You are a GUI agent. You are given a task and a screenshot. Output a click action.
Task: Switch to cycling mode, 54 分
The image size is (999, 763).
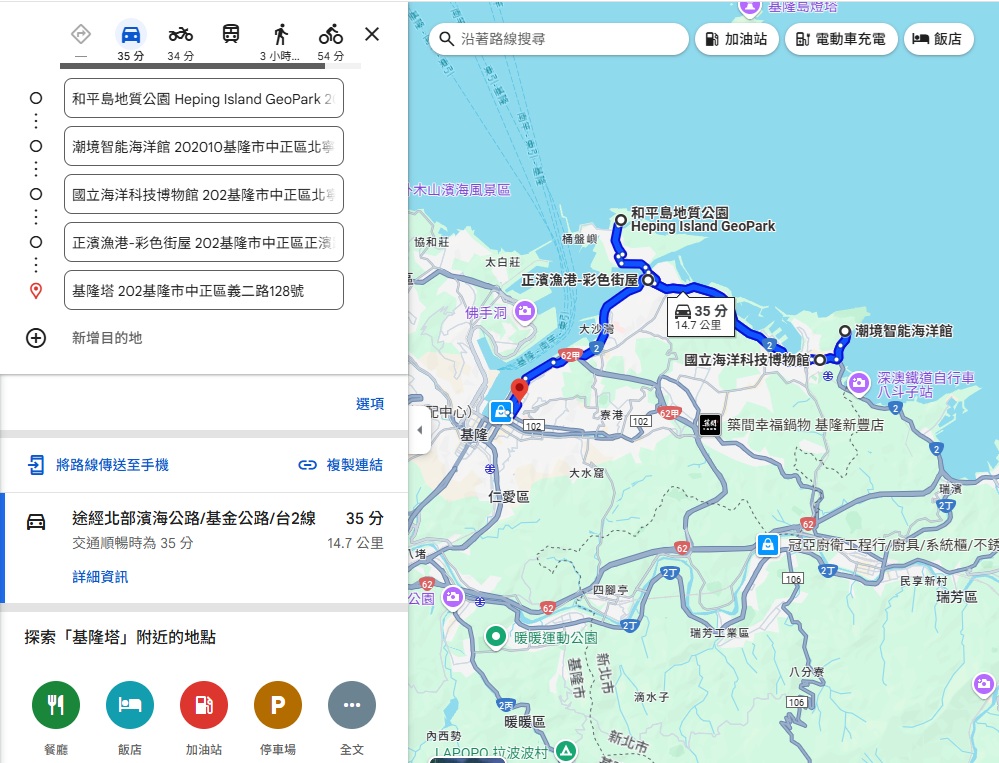coord(331,42)
